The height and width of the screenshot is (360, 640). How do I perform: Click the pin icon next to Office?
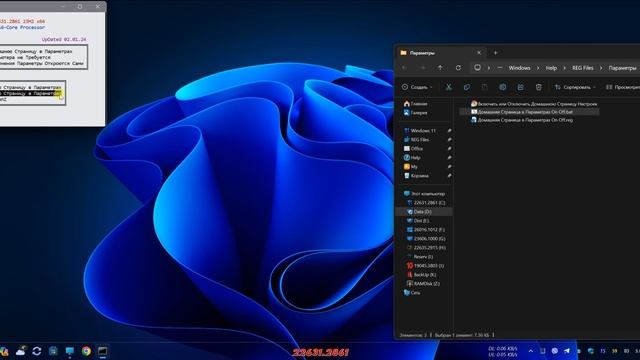point(449,149)
